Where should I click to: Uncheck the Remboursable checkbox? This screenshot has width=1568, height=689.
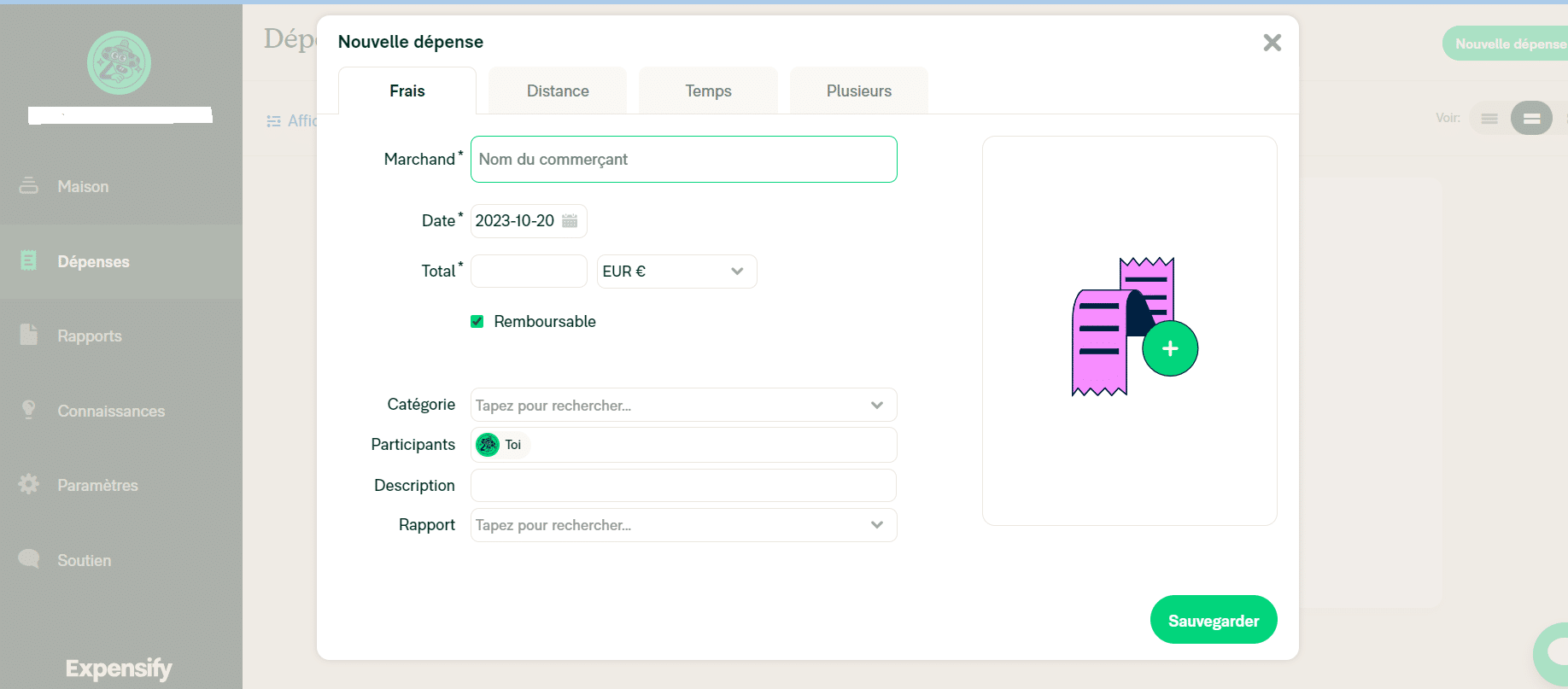(477, 322)
